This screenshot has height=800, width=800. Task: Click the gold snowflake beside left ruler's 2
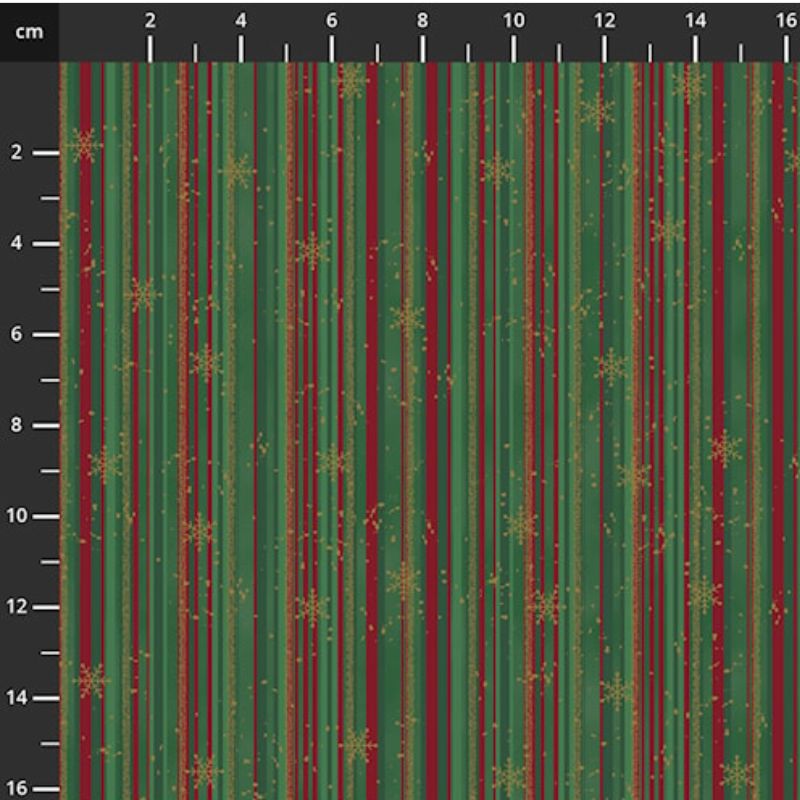coord(85,145)
